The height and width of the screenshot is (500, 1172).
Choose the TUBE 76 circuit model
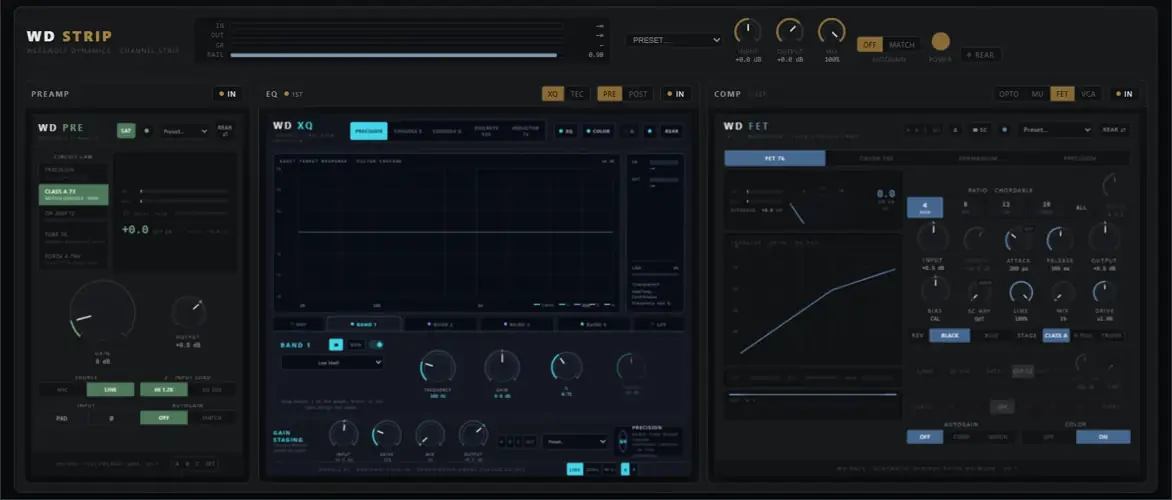coord(74,237)
